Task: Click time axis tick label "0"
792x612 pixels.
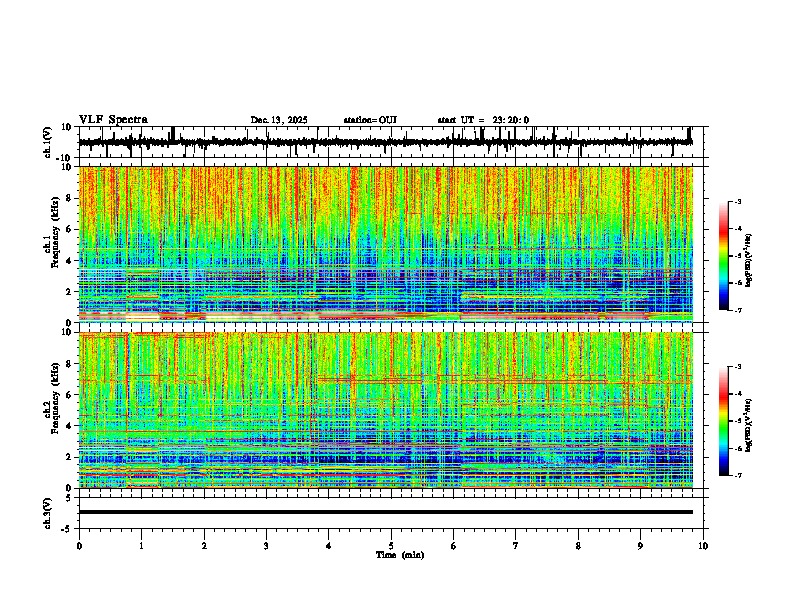Action: pyautogui.click(x=79, y=546)
